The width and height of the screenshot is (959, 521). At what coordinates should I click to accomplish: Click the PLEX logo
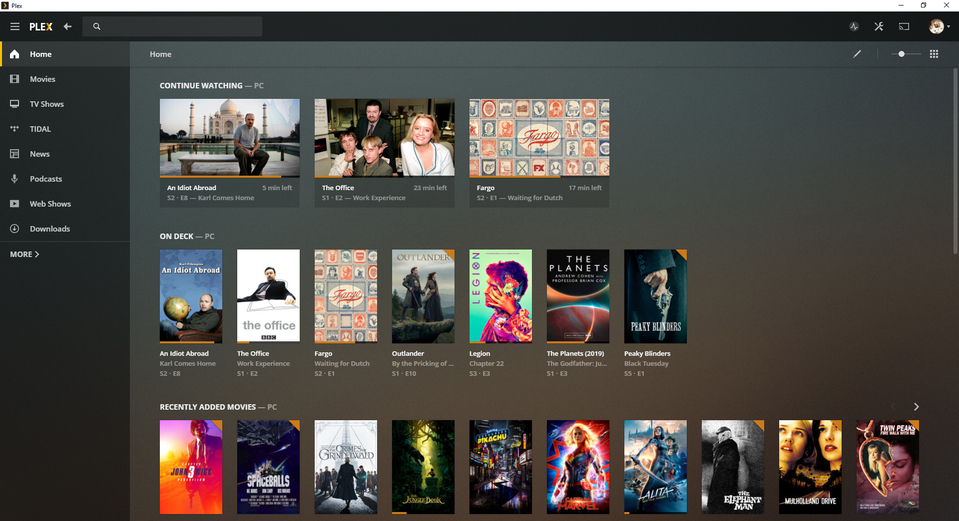click(41, 27)
